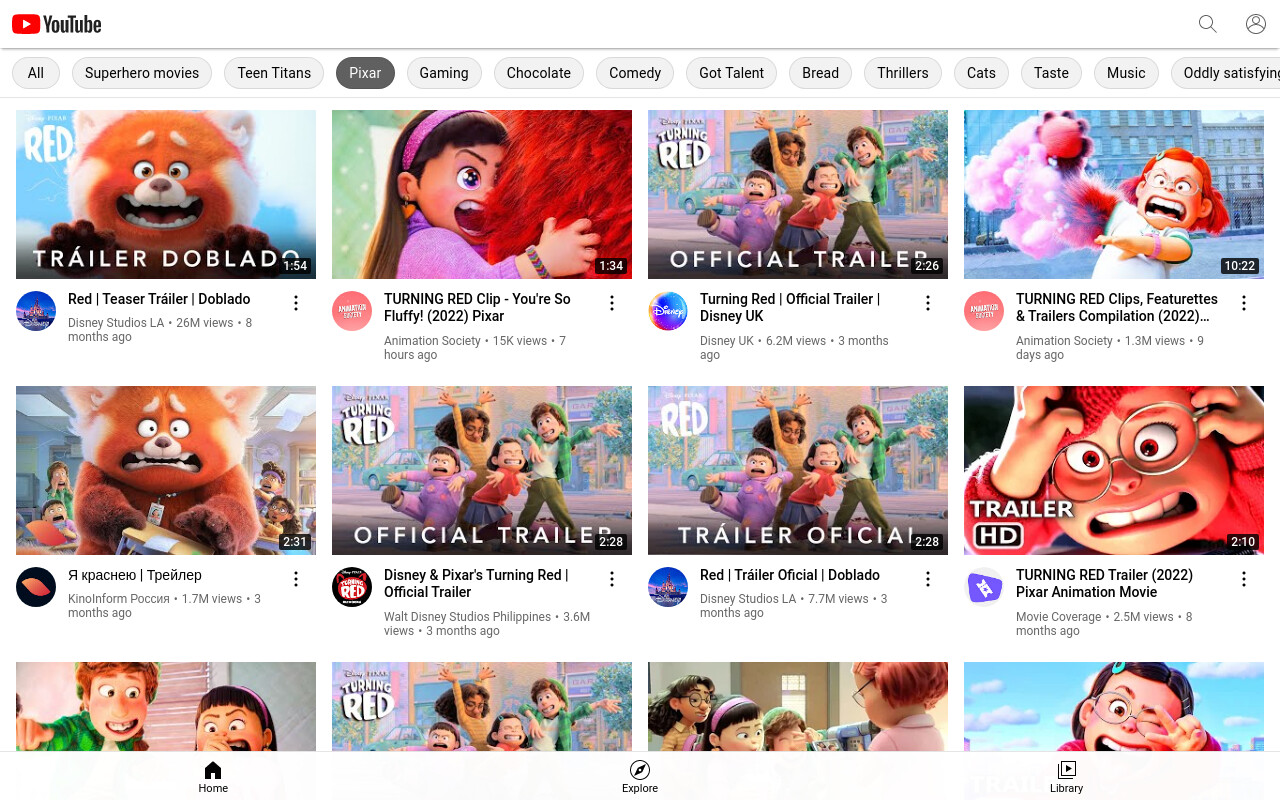Open the search icon

[1208, 24]
